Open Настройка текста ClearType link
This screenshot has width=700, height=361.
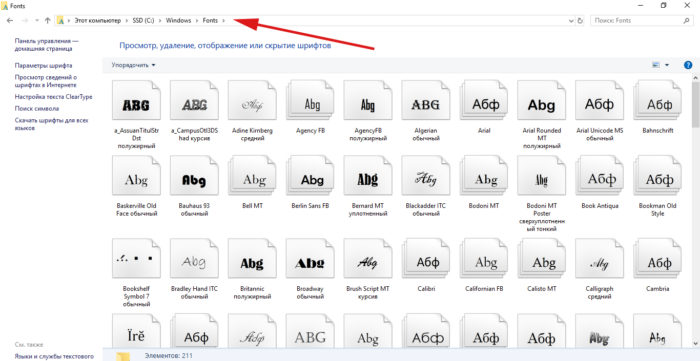[54, 96]
